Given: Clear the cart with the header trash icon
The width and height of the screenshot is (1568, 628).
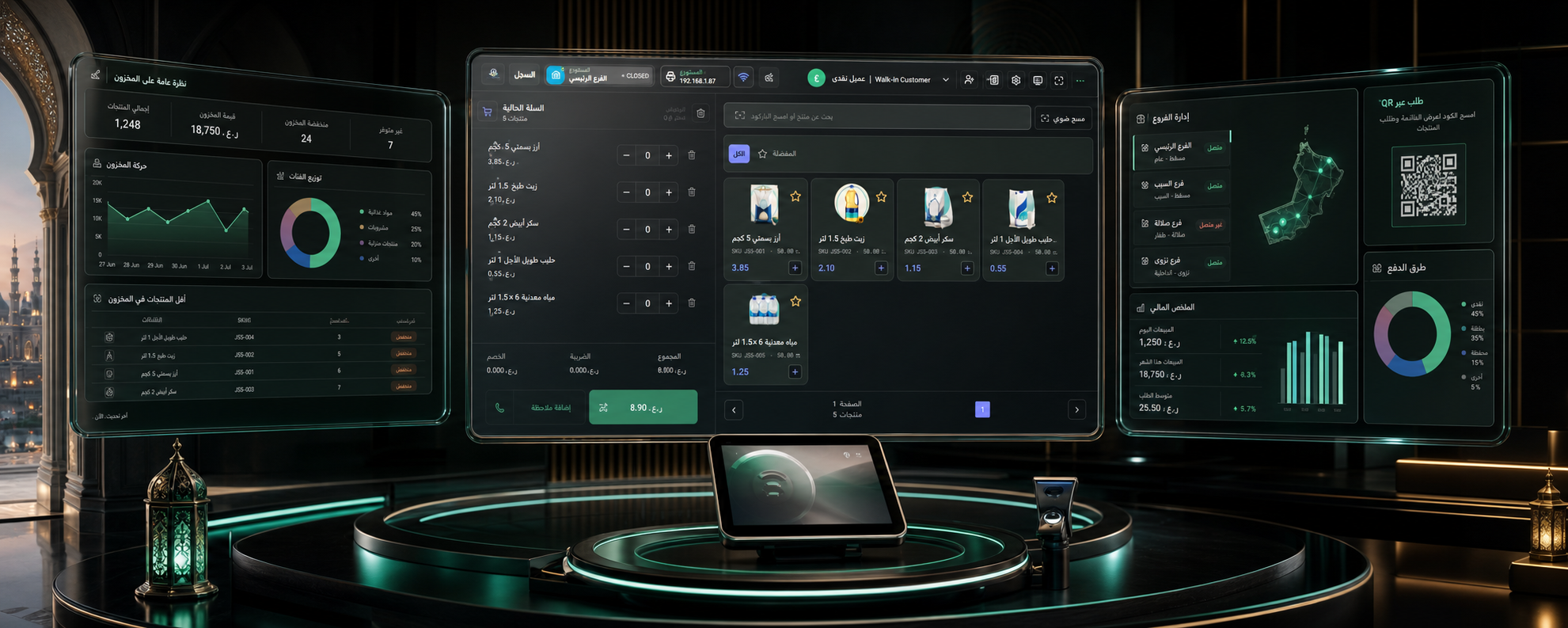Looking at the screenshot, I should tap(700, 114).
